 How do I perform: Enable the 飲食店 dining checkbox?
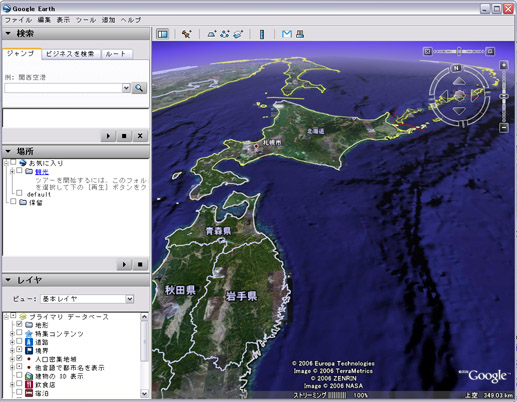coord(19,384)
